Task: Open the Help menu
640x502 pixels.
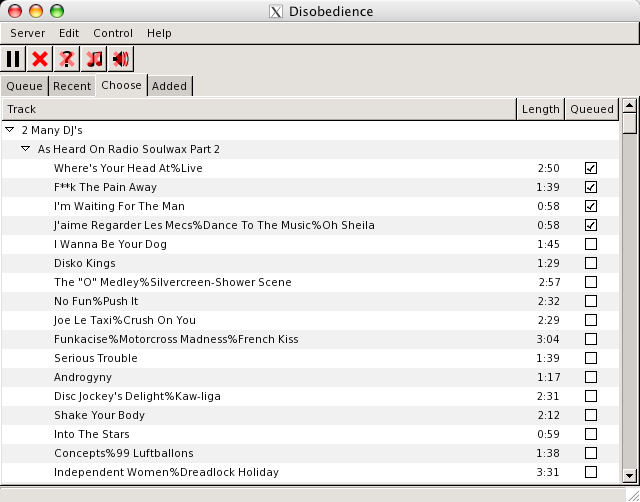Action: (x=159, y=33)
